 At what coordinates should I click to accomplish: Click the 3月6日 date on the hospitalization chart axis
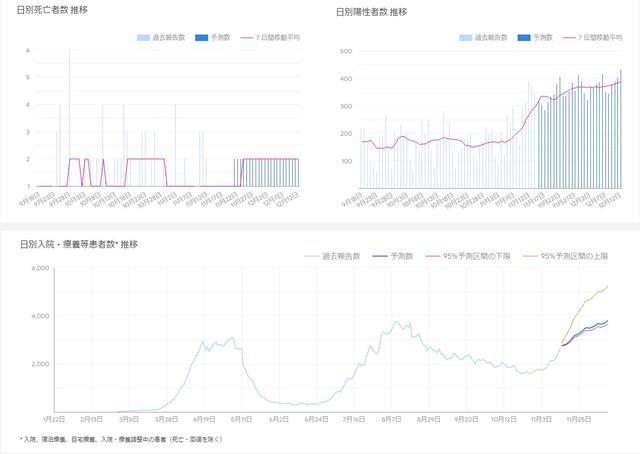(129, 419)
